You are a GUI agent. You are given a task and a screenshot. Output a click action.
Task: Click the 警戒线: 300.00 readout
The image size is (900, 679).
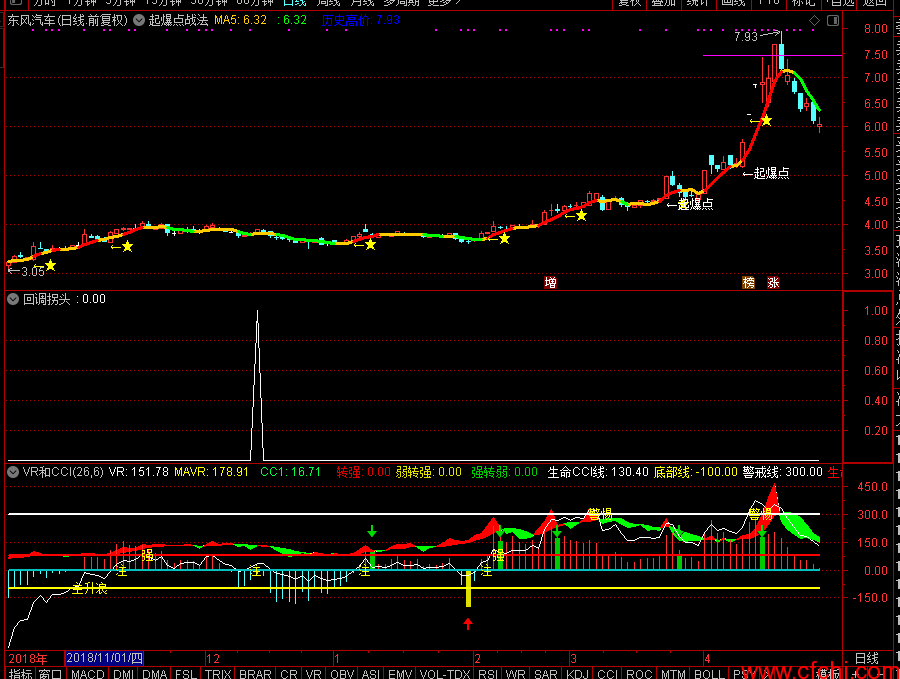pyautogui.click(x=782, y=472)
